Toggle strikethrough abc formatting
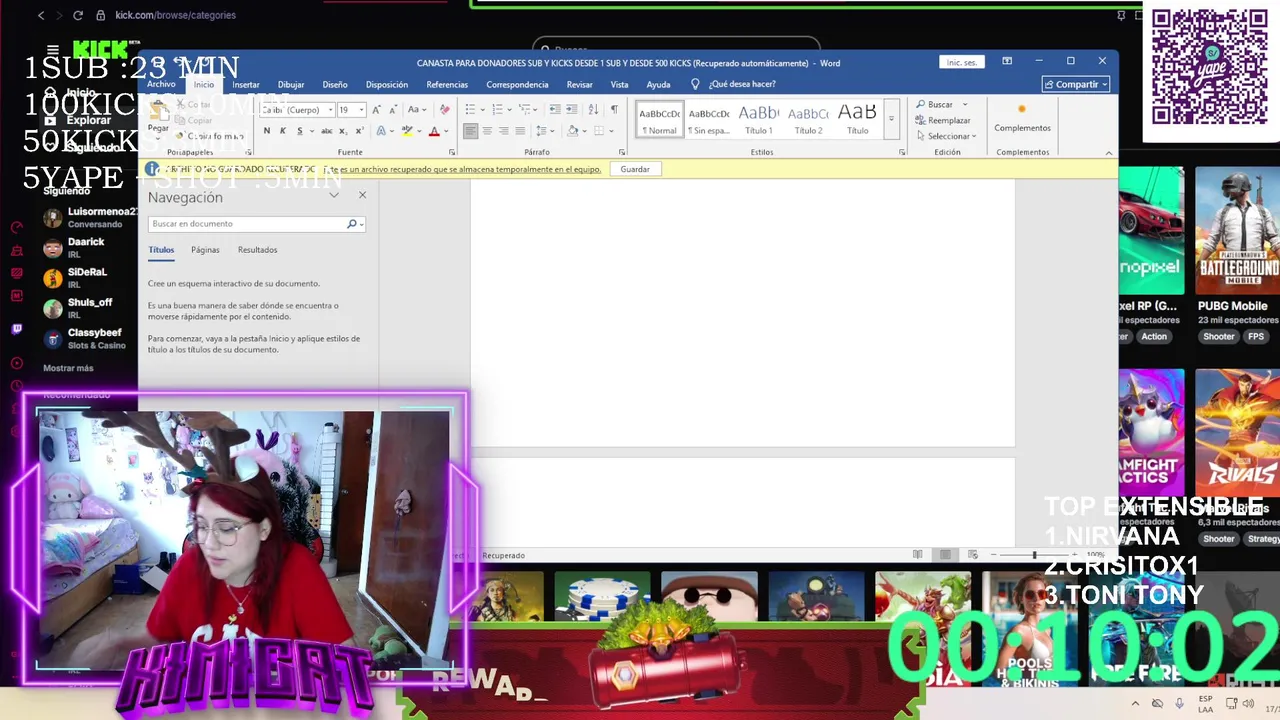 point(326,131)
